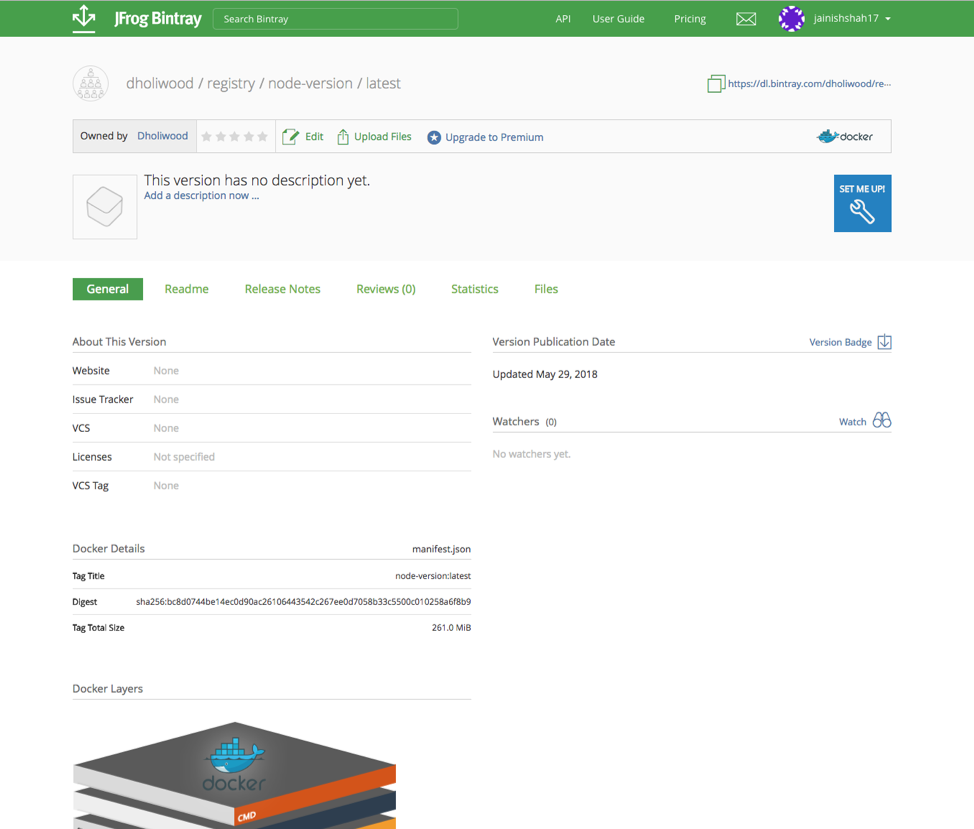Click the JFrog Bintray logo icon
974x829 pixels.
[x=84, y=18]
